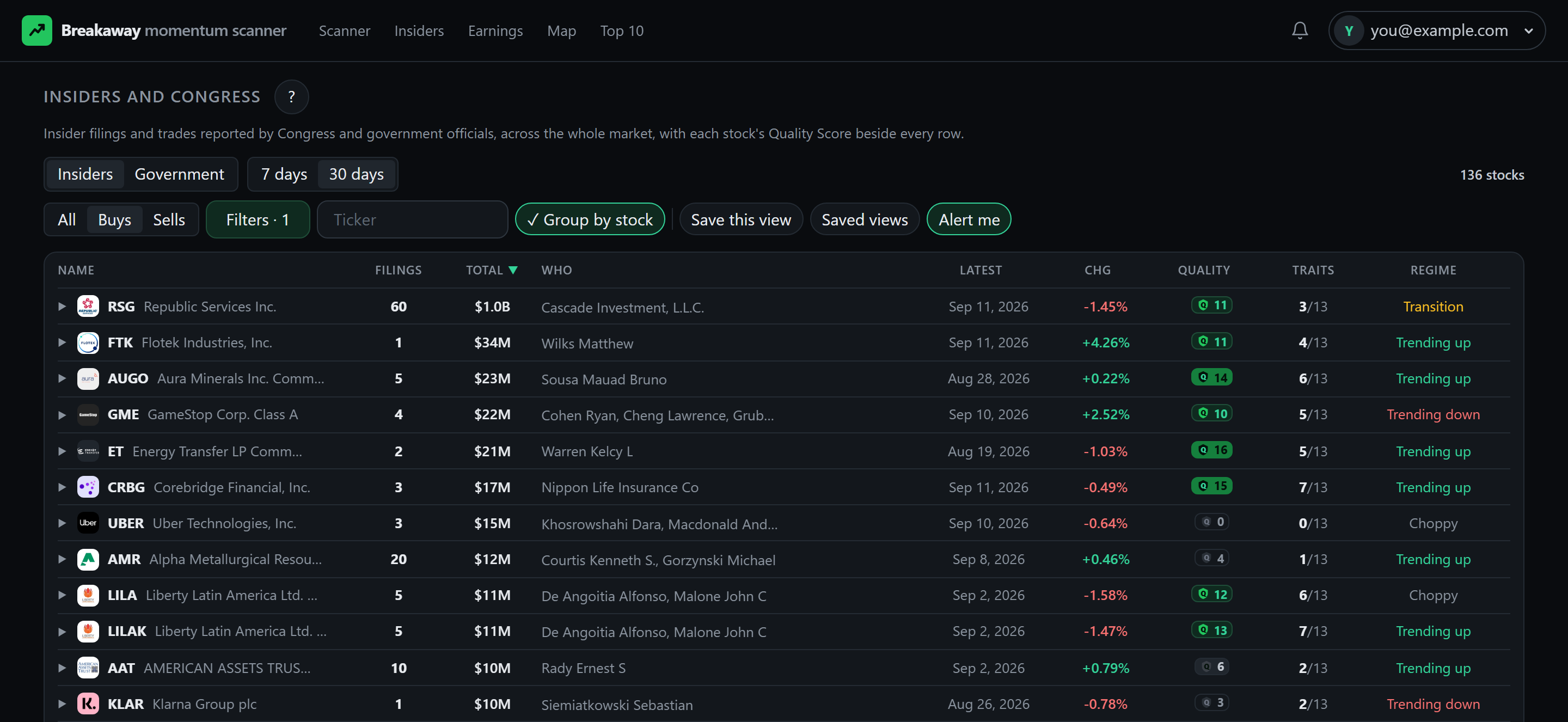The height and width of the screenshot is (722, 1568).
Task: Expand the AMR row
Action: (62, 559)
